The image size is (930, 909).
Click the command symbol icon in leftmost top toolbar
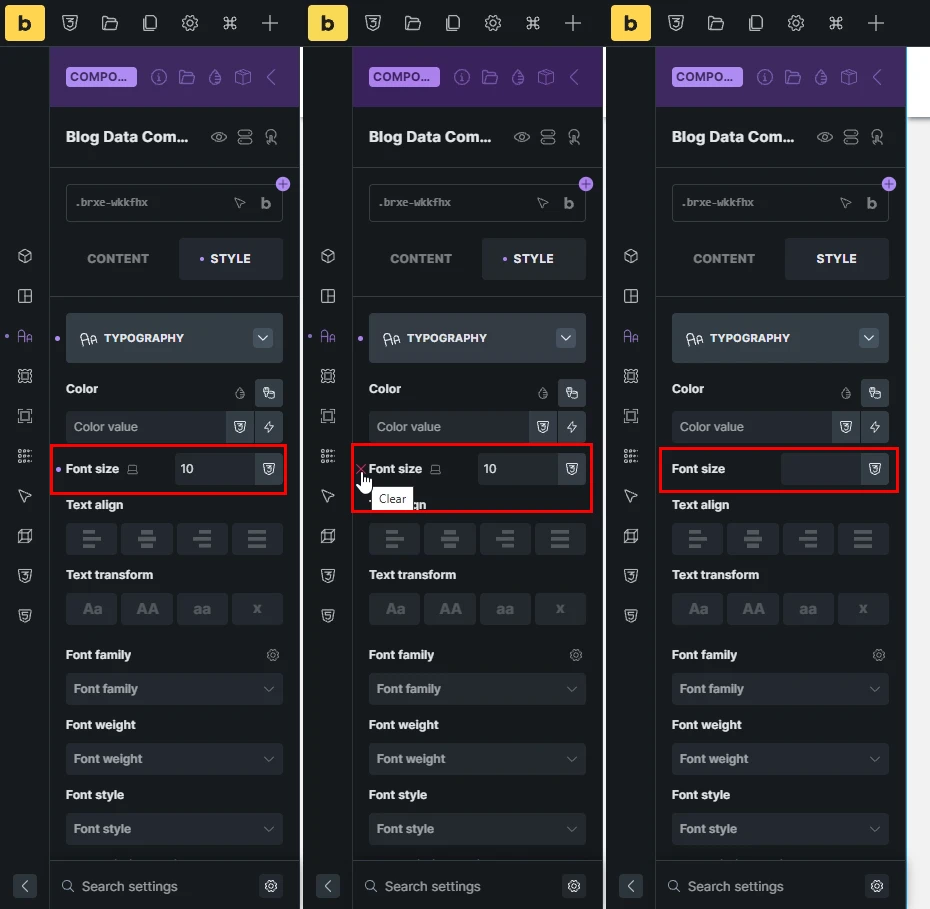(x=230, y=23)
